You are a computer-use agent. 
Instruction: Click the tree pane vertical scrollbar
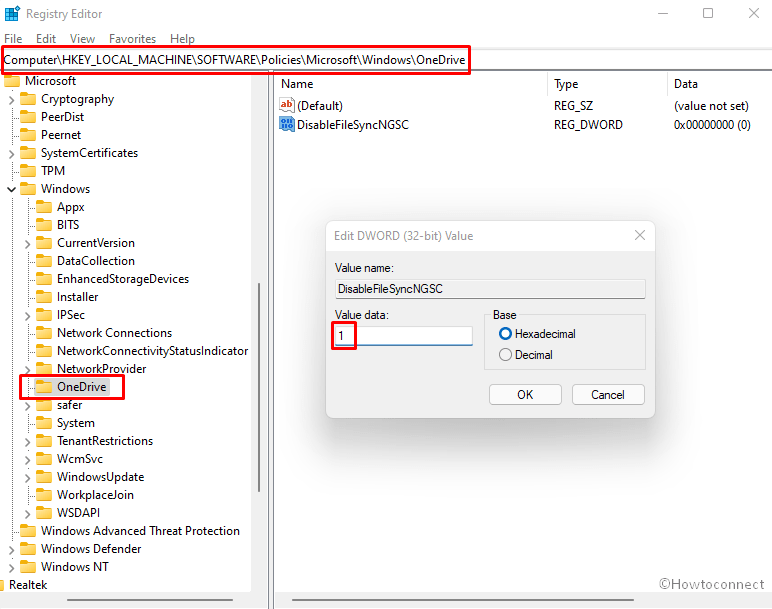coord(258,387)
